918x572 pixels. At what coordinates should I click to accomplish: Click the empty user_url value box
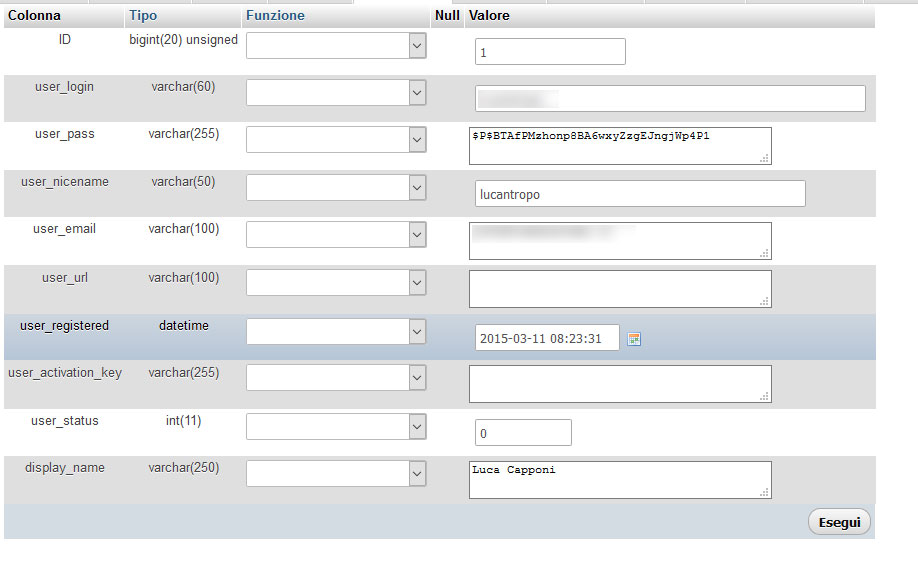click(620, 289)
